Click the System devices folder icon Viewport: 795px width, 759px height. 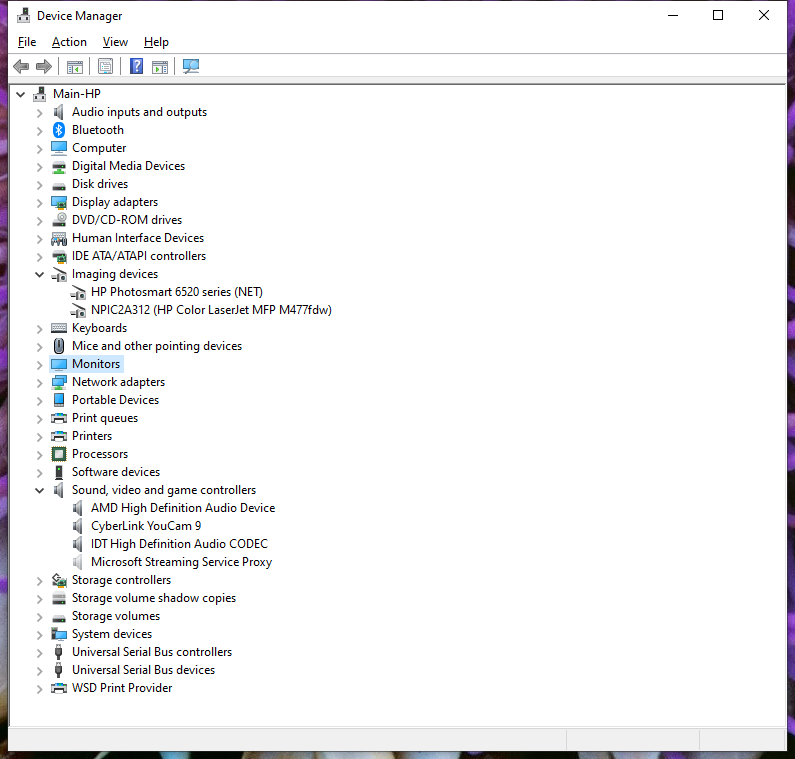click(59, 634)
